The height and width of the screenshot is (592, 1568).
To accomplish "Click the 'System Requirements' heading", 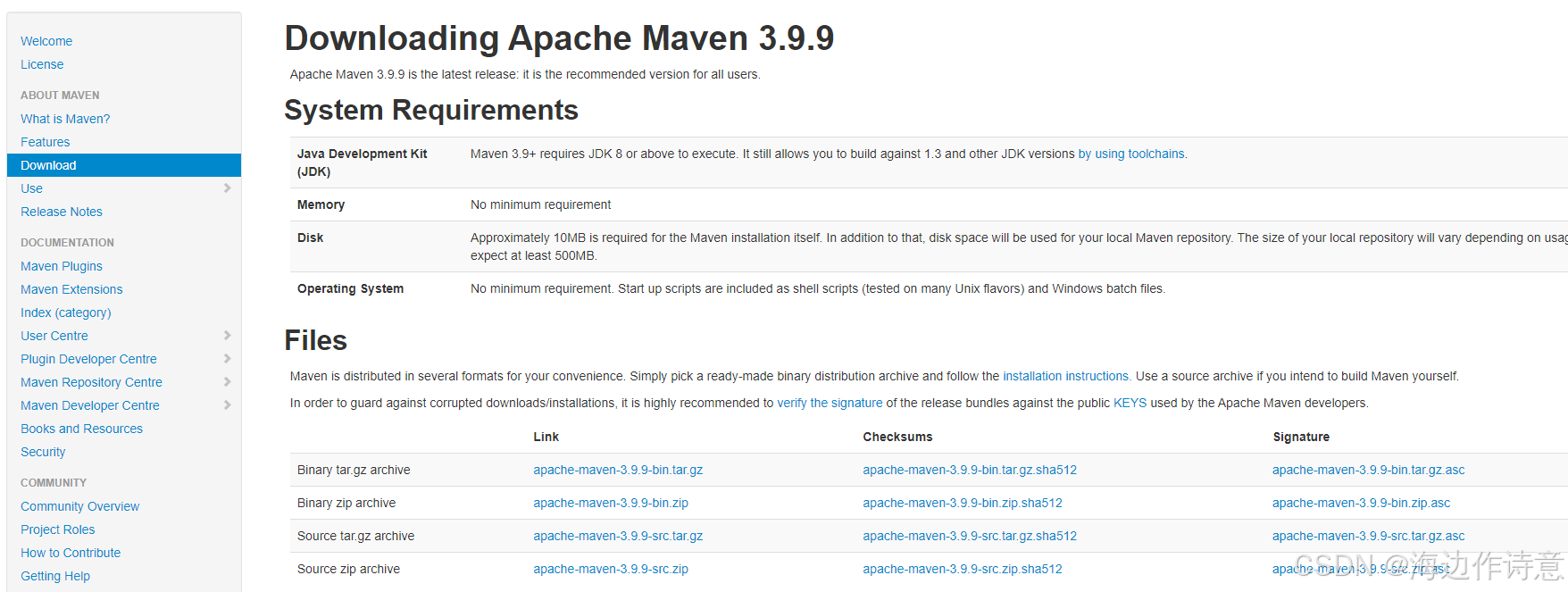I will coord(431,110).
